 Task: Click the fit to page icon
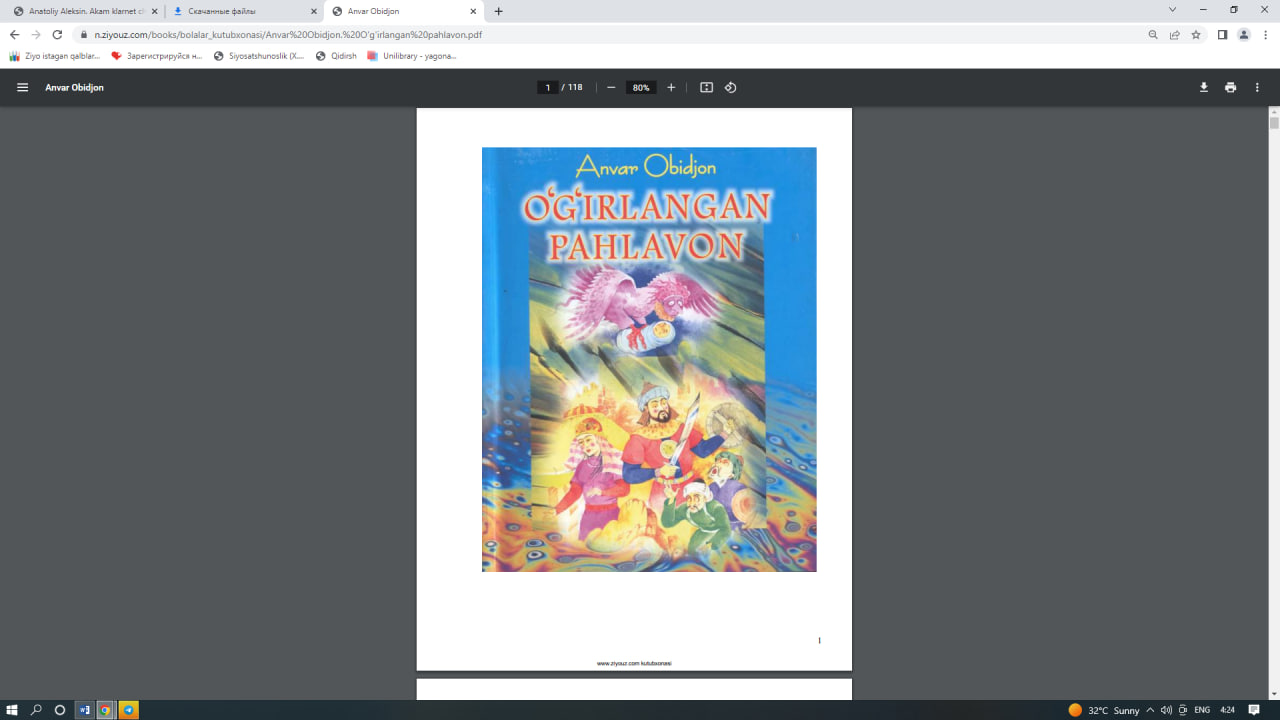[x=706, y=87]
